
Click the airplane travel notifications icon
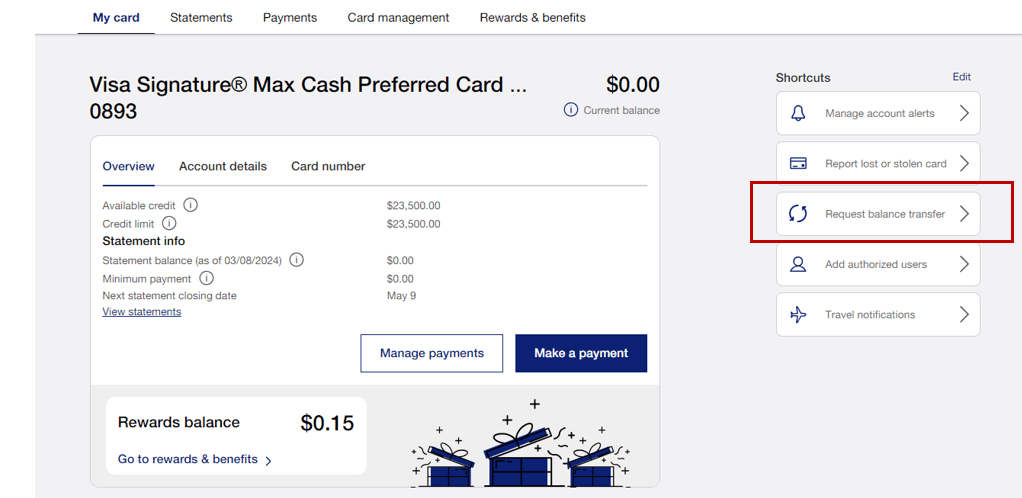point(798,314)
